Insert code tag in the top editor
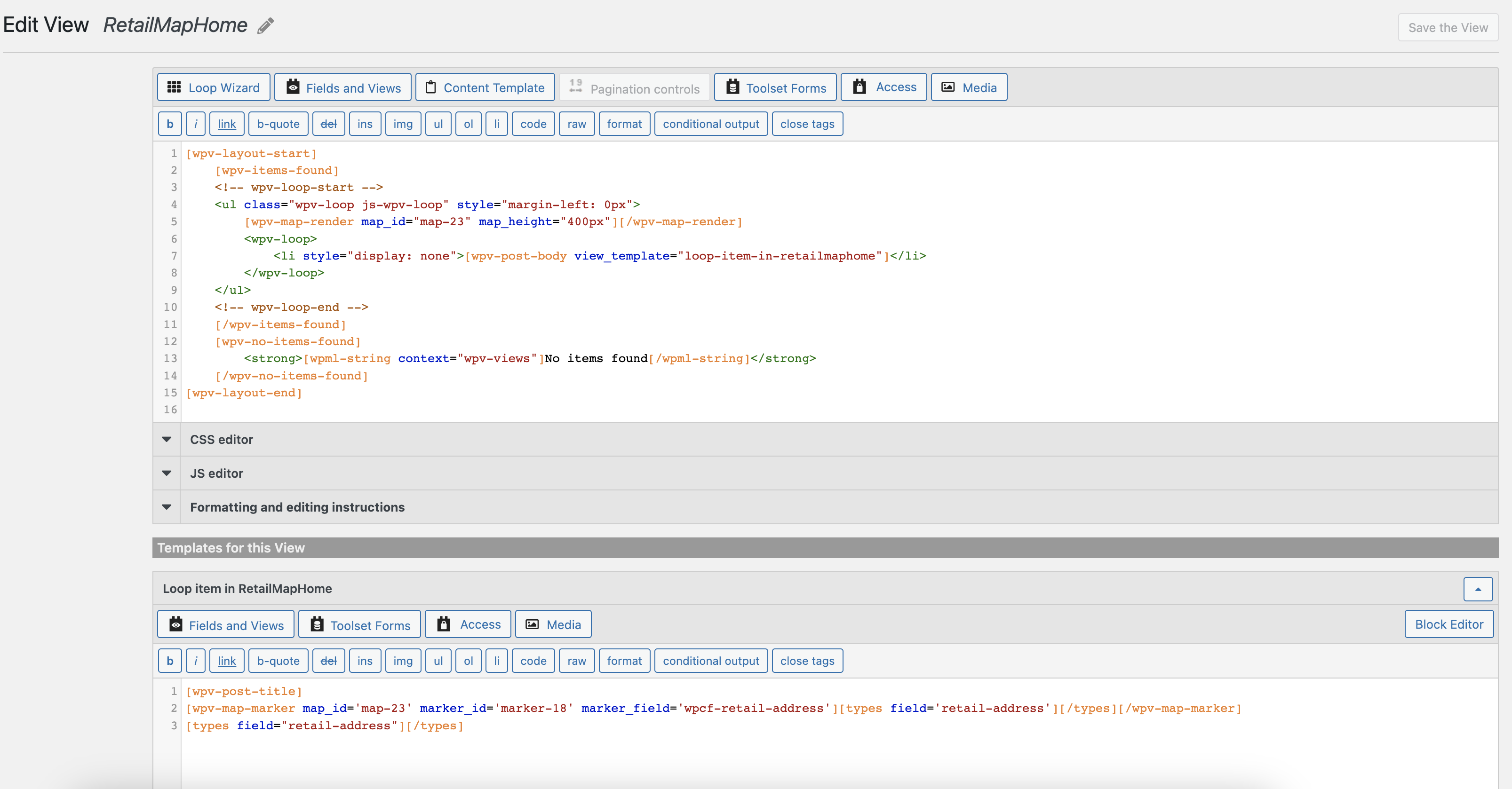1512x789 pixels. tap(533, 124)
